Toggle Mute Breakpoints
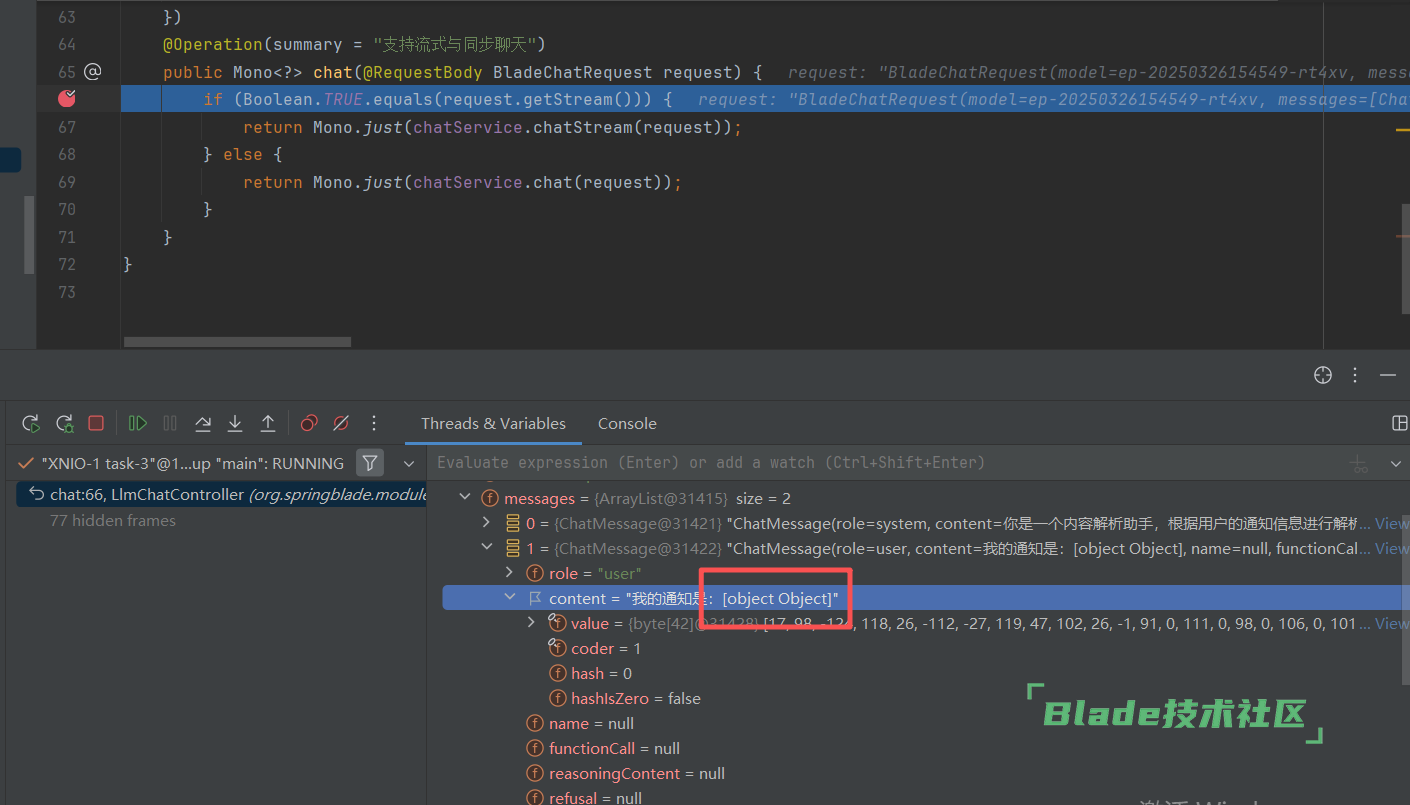The height and width of the screenshot is (805, 1410). pos(341,423)
